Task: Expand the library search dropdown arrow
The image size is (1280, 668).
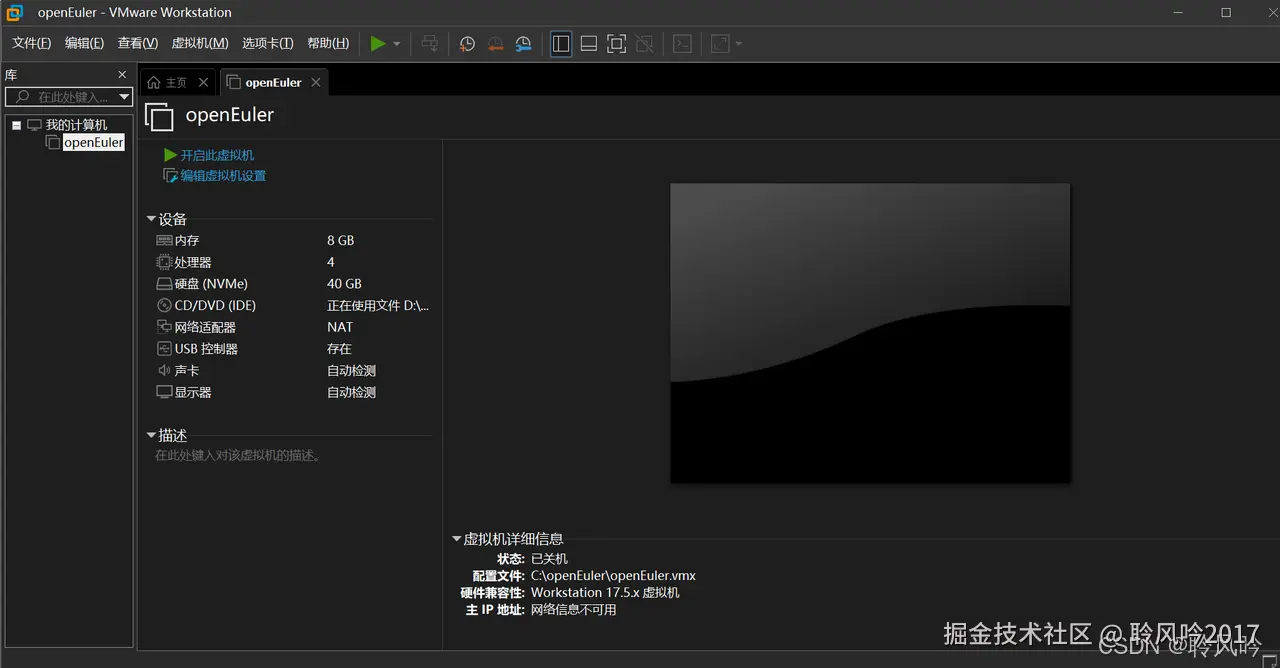Action: [x=123, y=96]
